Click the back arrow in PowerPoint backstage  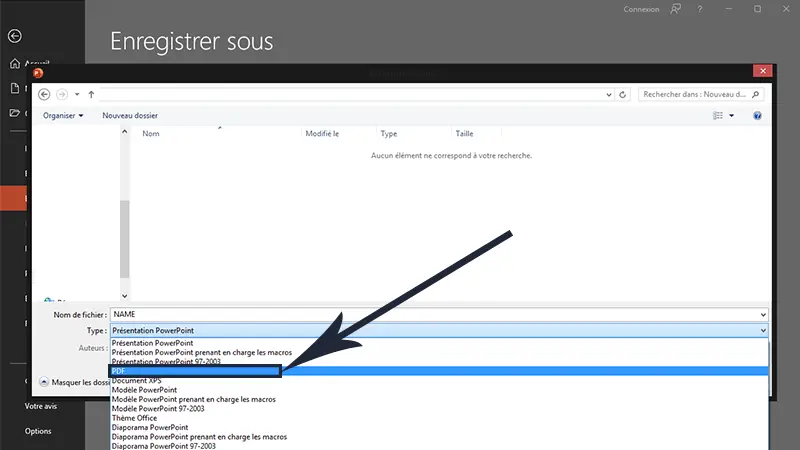15,36
